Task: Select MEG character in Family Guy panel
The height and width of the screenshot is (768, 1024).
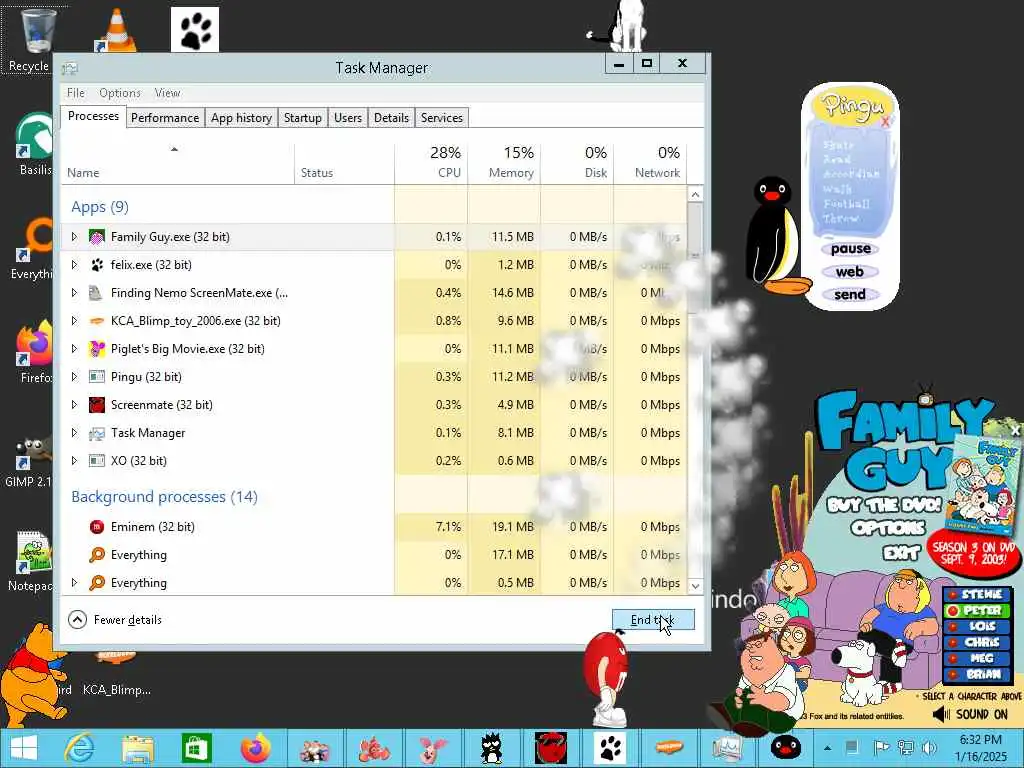Action: (976, 658)
